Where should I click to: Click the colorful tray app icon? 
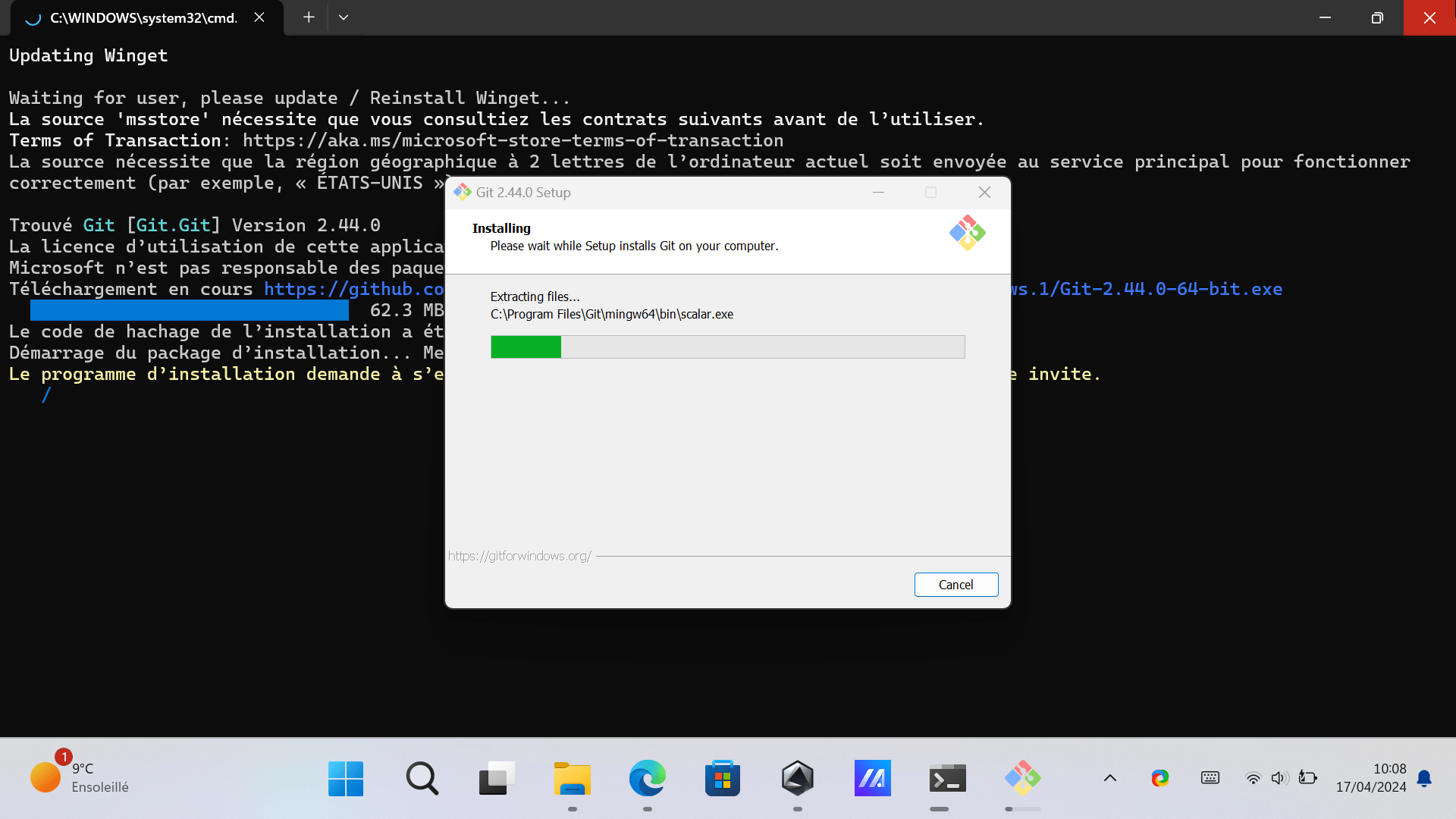pos(1160,778)
